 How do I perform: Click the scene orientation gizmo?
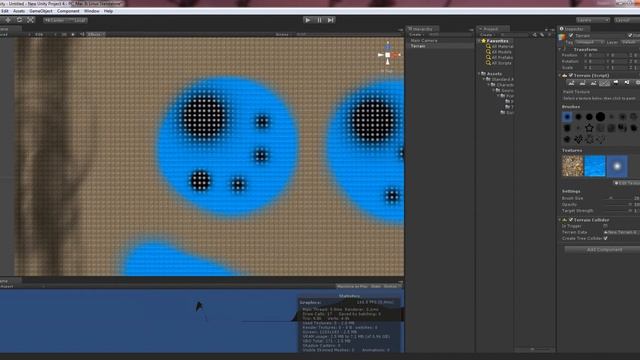point(388,55)
